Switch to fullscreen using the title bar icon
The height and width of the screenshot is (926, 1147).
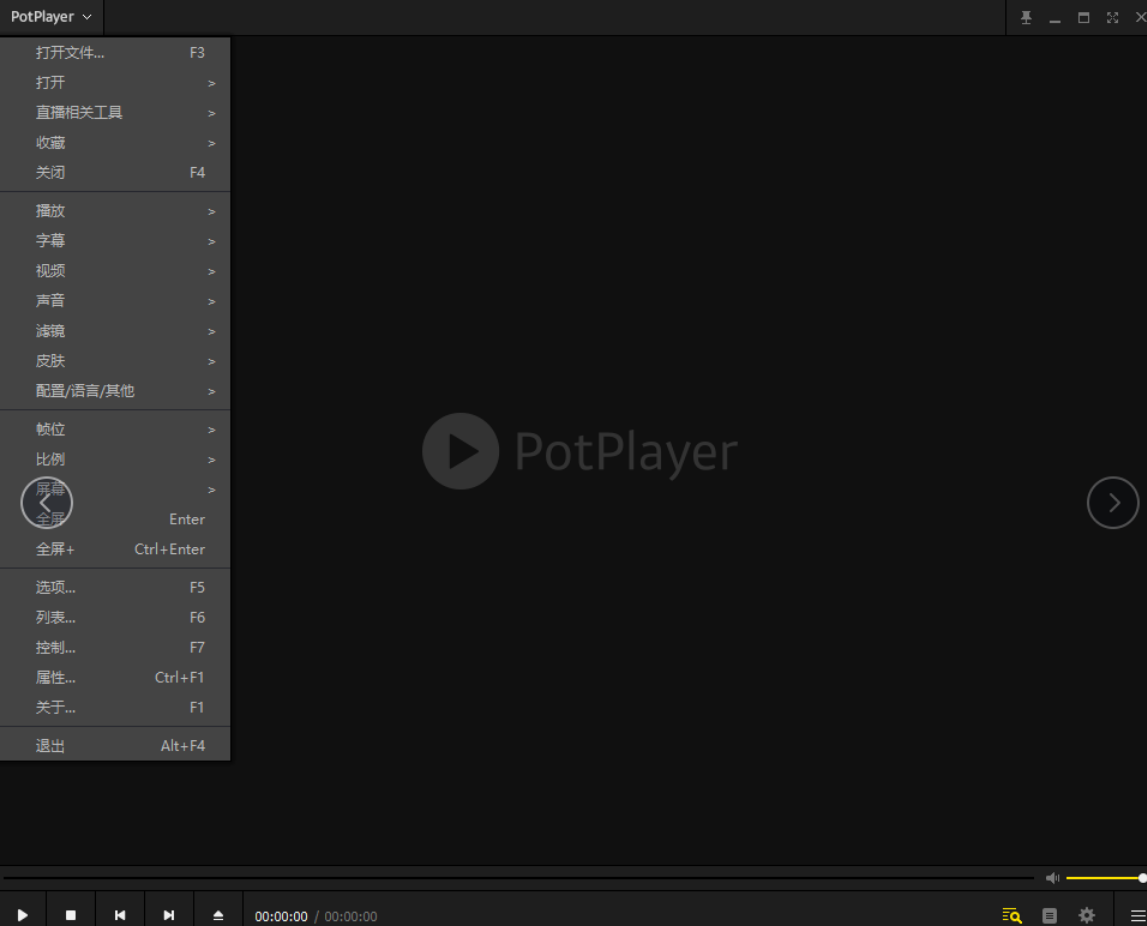(x=1113, y=18)
